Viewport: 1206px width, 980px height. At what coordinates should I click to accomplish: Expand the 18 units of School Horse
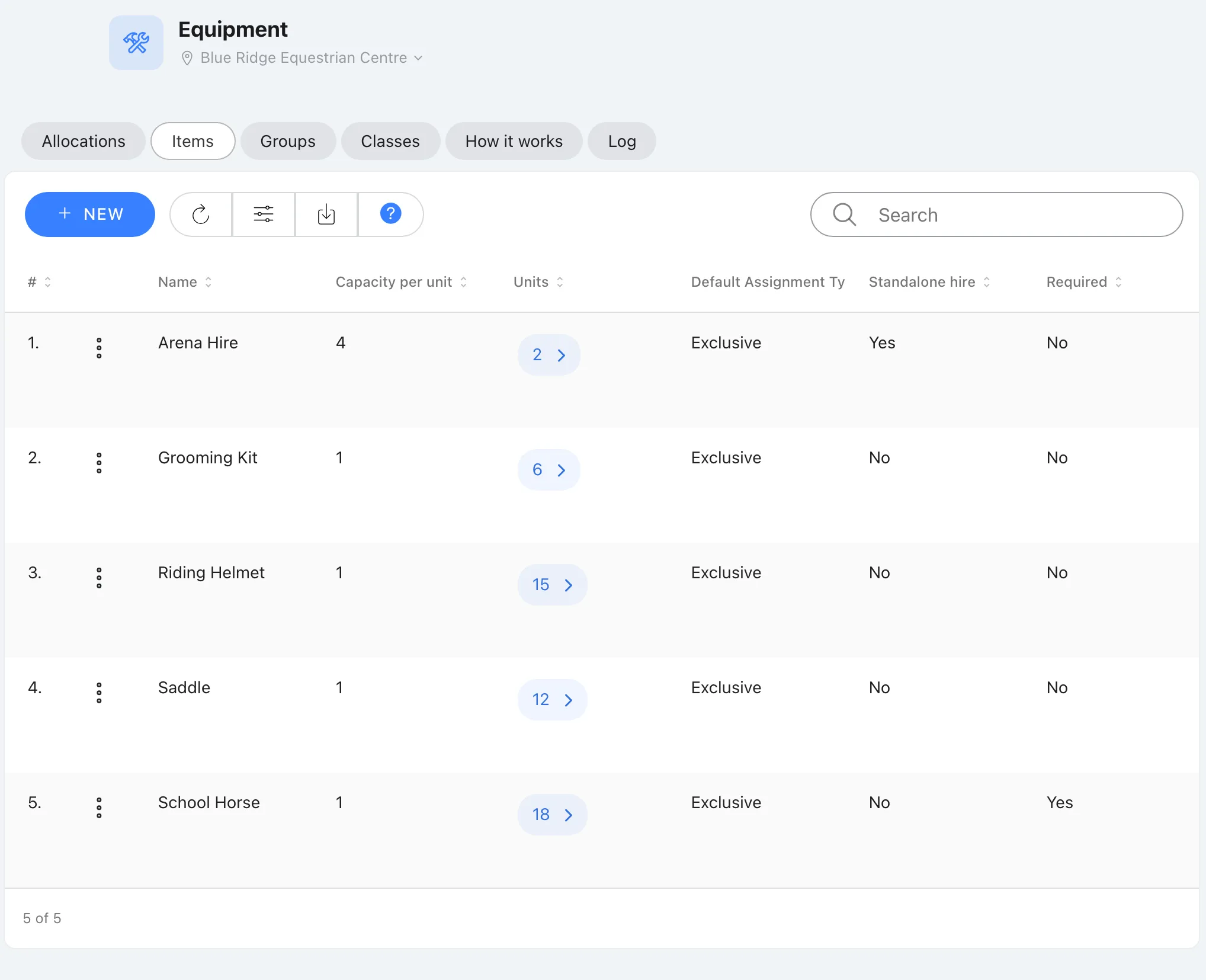click(552, 815)
